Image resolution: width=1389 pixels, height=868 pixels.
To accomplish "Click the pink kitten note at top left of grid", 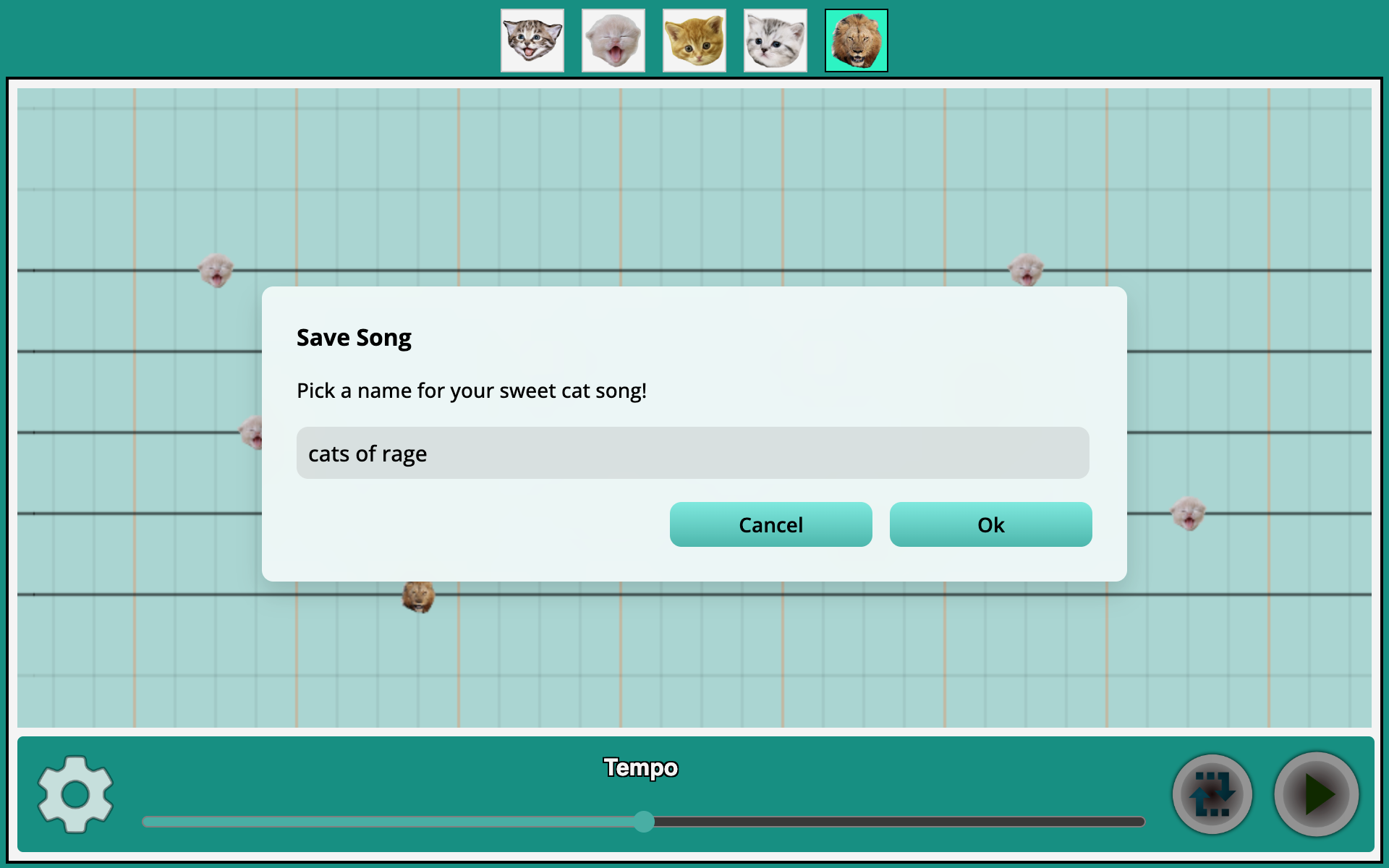I will (216, 271).
